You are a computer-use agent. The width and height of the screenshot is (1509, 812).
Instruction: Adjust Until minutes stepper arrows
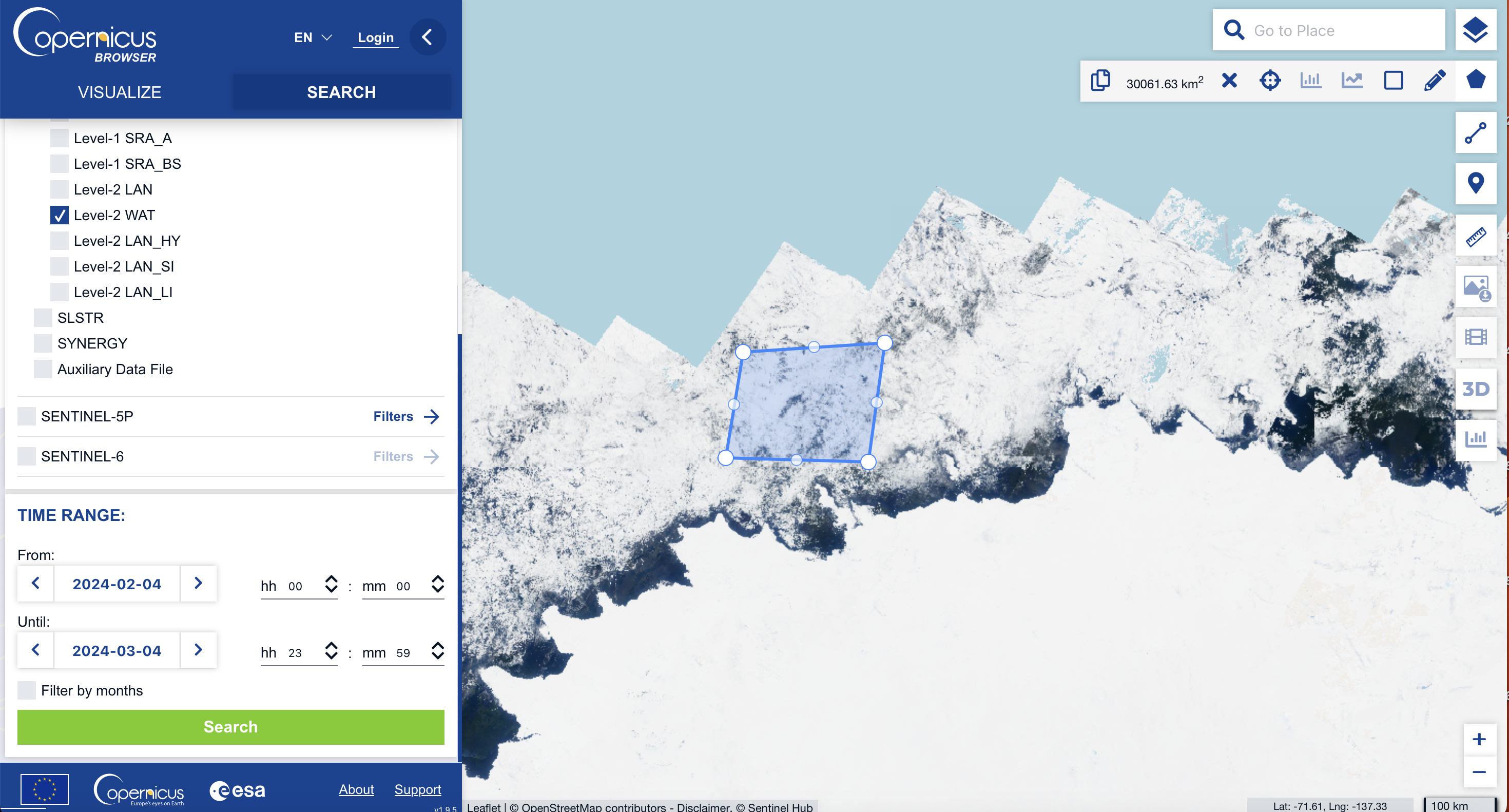point(438,651)
